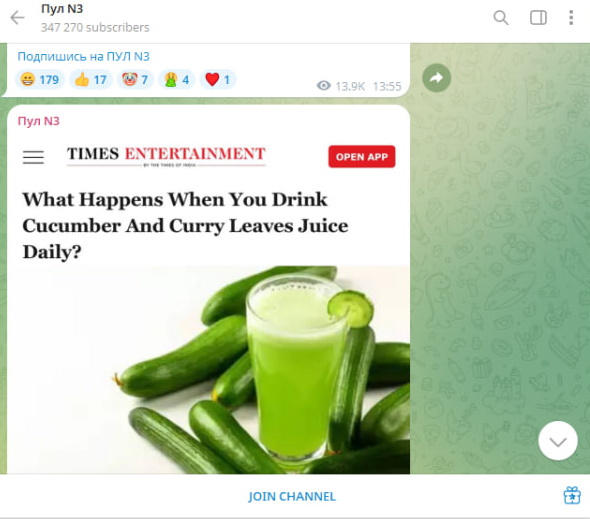Viewport: 590px width, 519px height.
Task: Click the gift icon at the bottom
Action: pos(572,495)
